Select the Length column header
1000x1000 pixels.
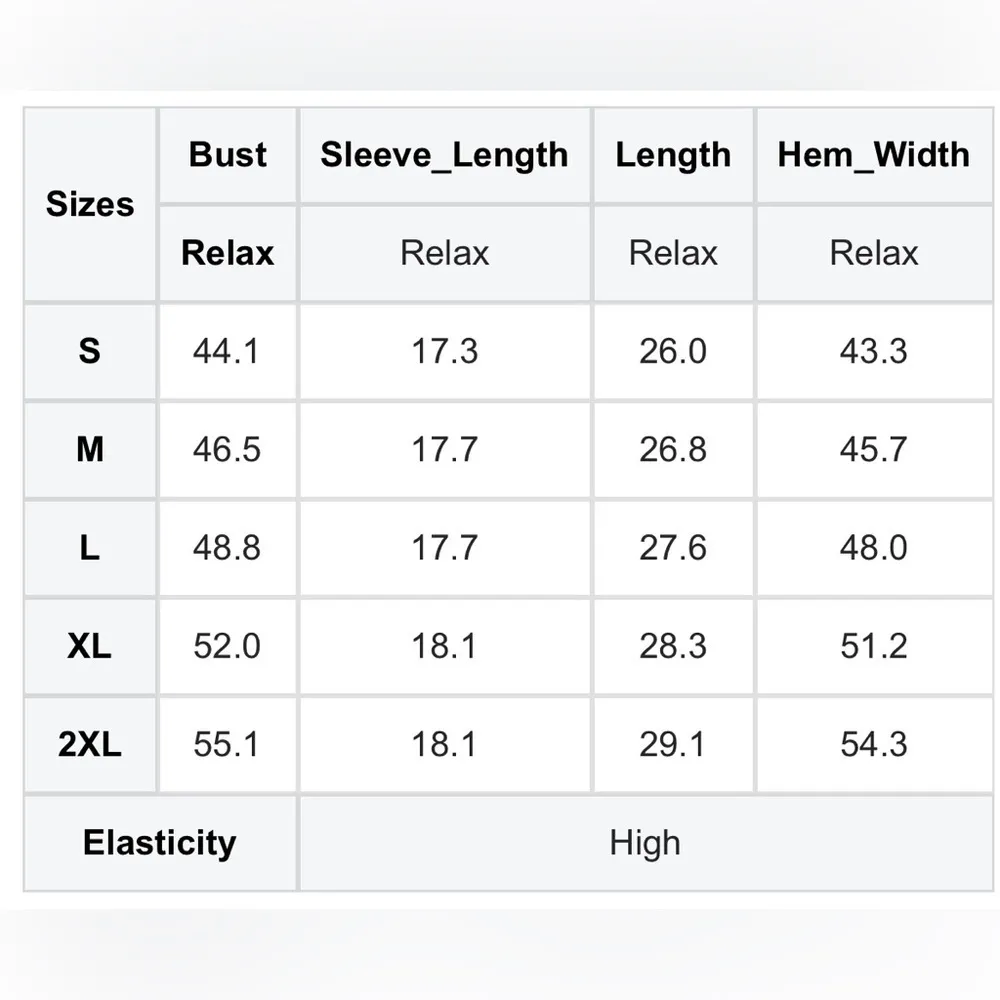point(673,155)
